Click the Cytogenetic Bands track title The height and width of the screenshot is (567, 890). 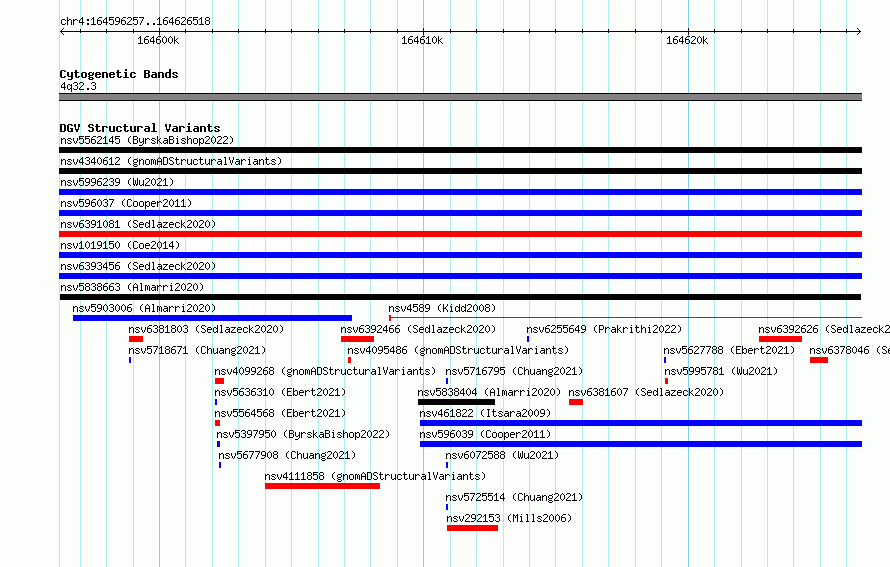coord(119,74)
